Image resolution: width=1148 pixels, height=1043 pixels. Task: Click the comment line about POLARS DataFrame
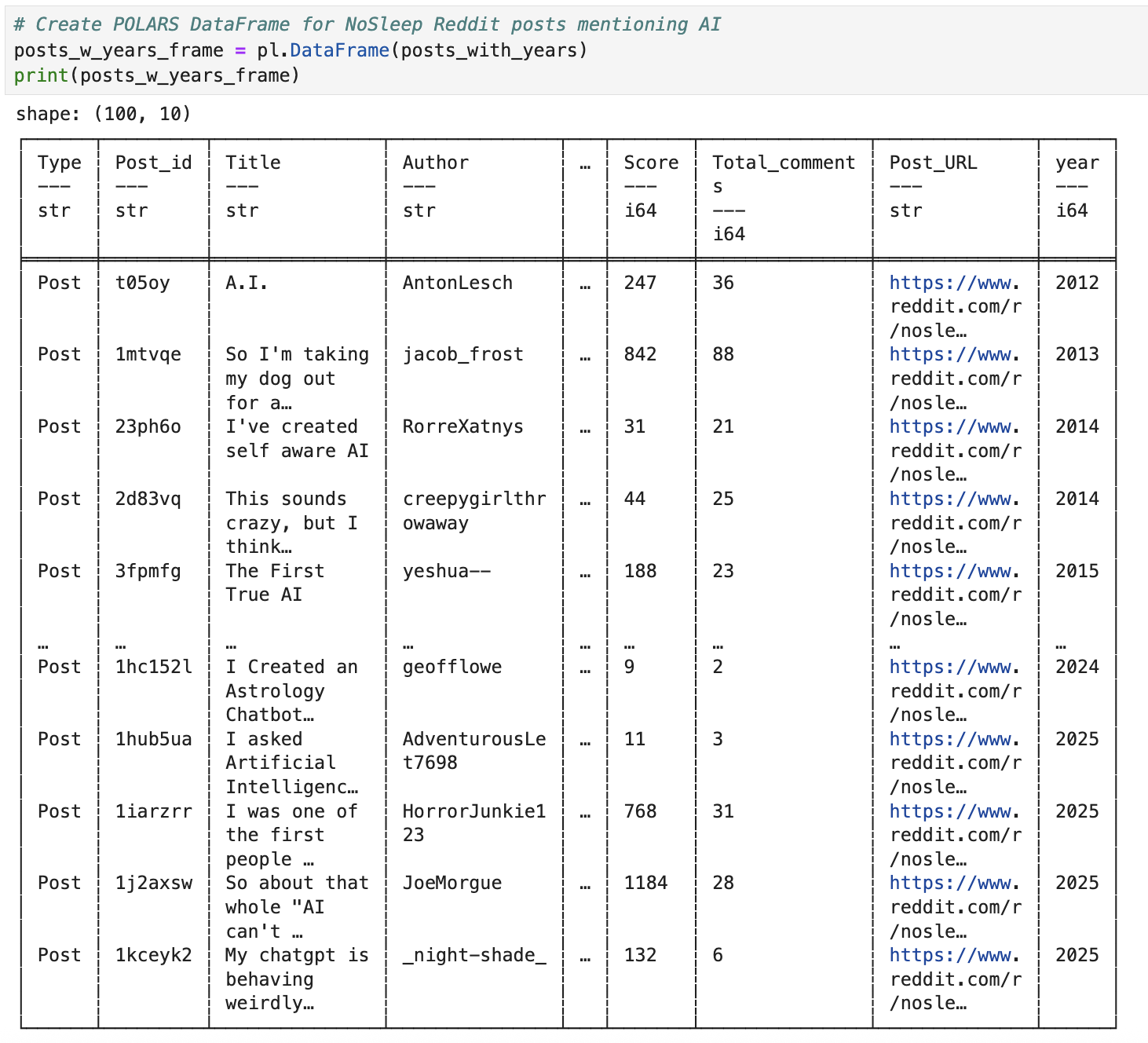(367, 25)
